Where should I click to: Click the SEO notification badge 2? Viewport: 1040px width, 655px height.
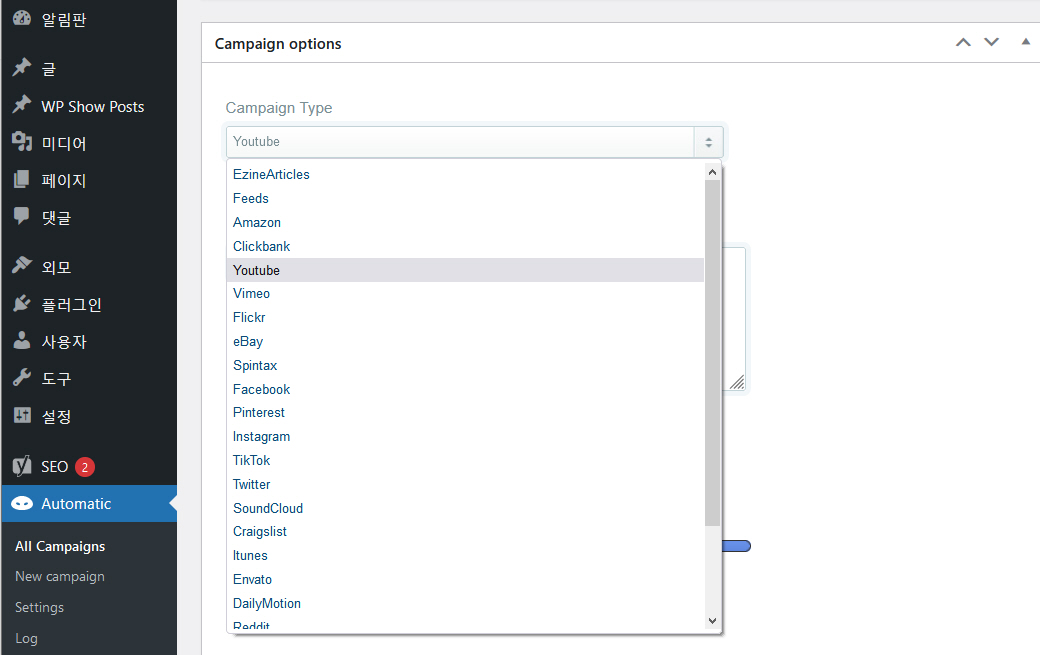pyautogui.click(x=85, y=467)
